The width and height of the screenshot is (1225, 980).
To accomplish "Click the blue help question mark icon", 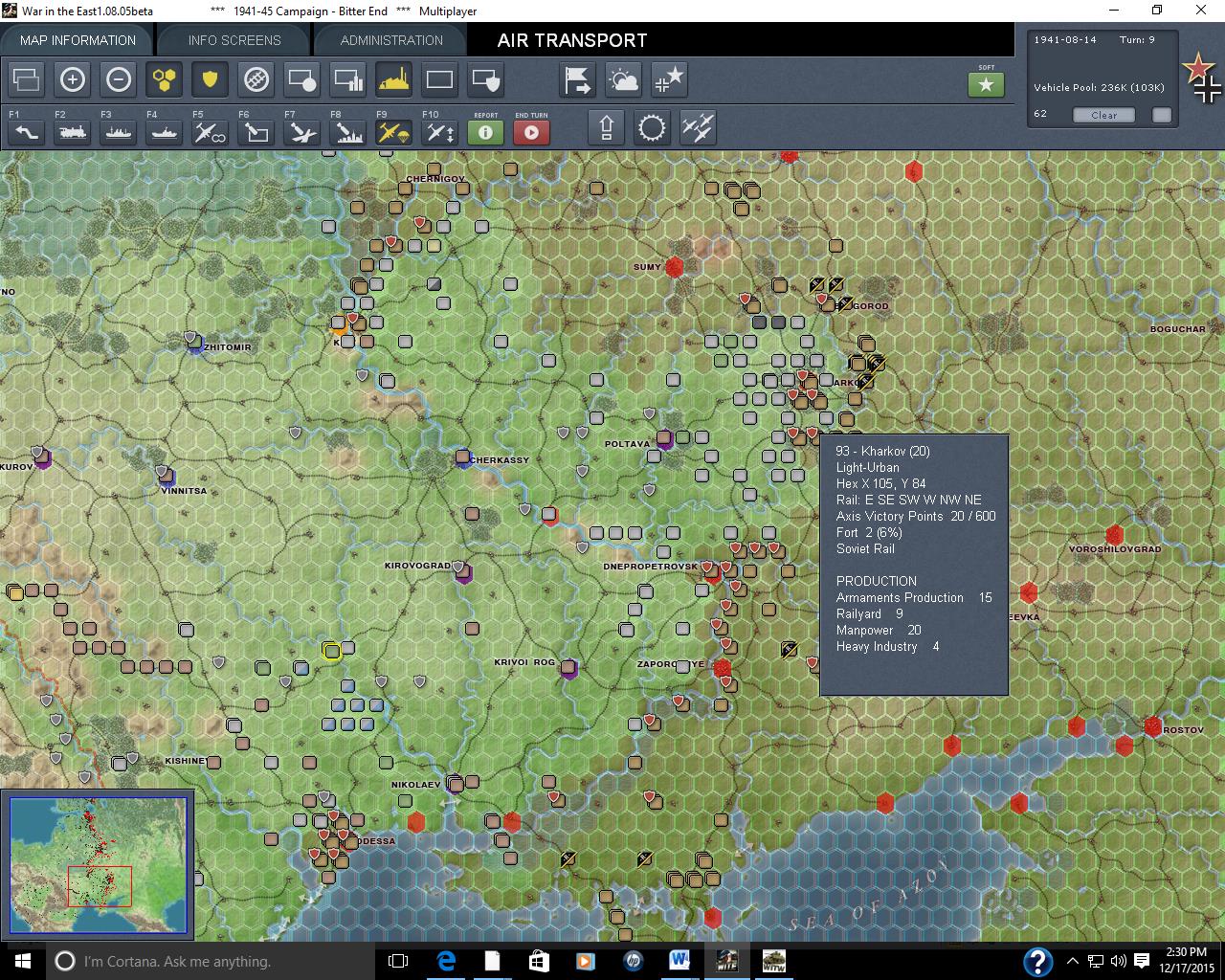I will pyautogui.click(x=1038, y=961).
